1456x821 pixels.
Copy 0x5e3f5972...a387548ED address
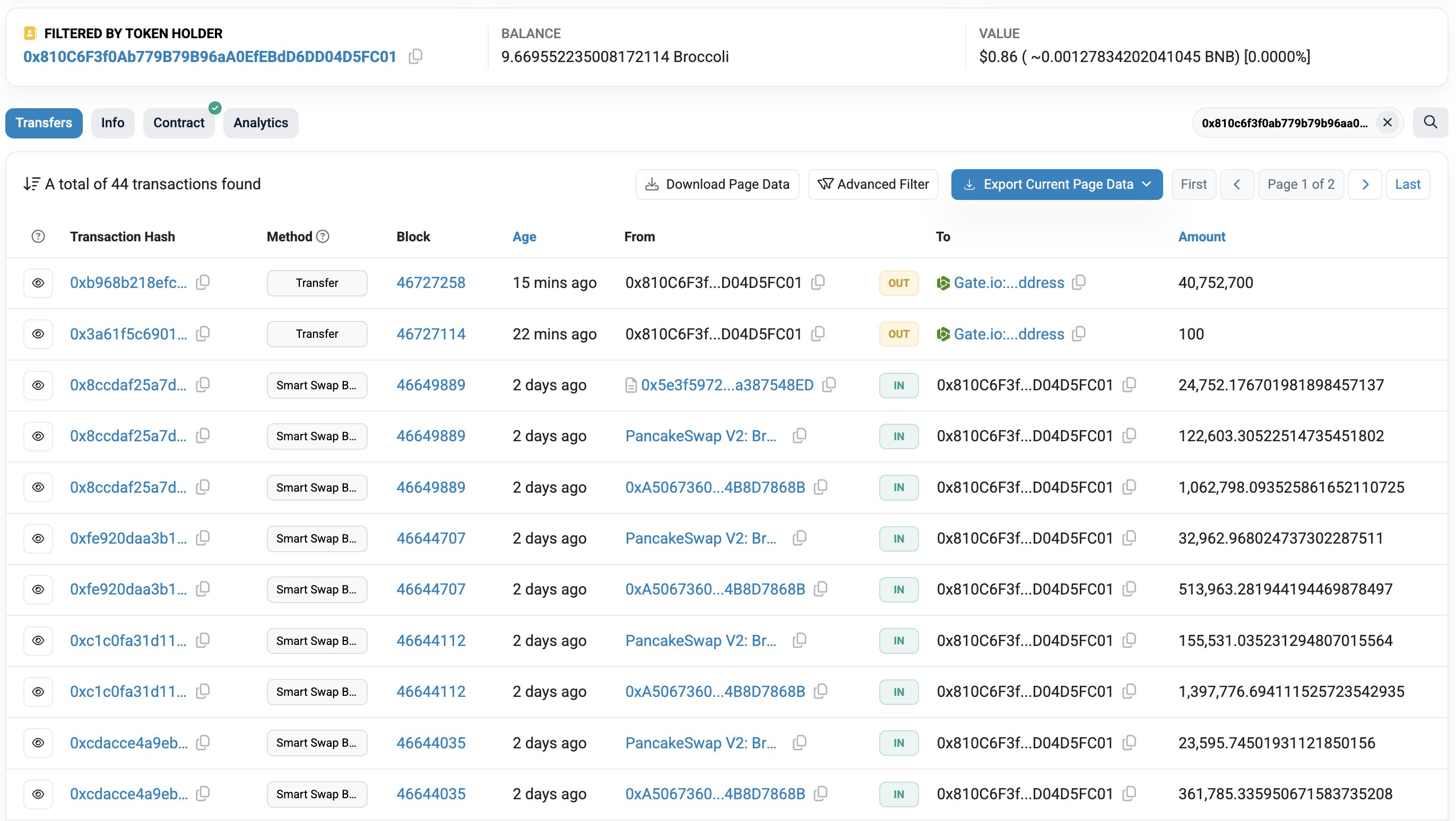pyautogui.click(x=829, y=384)
